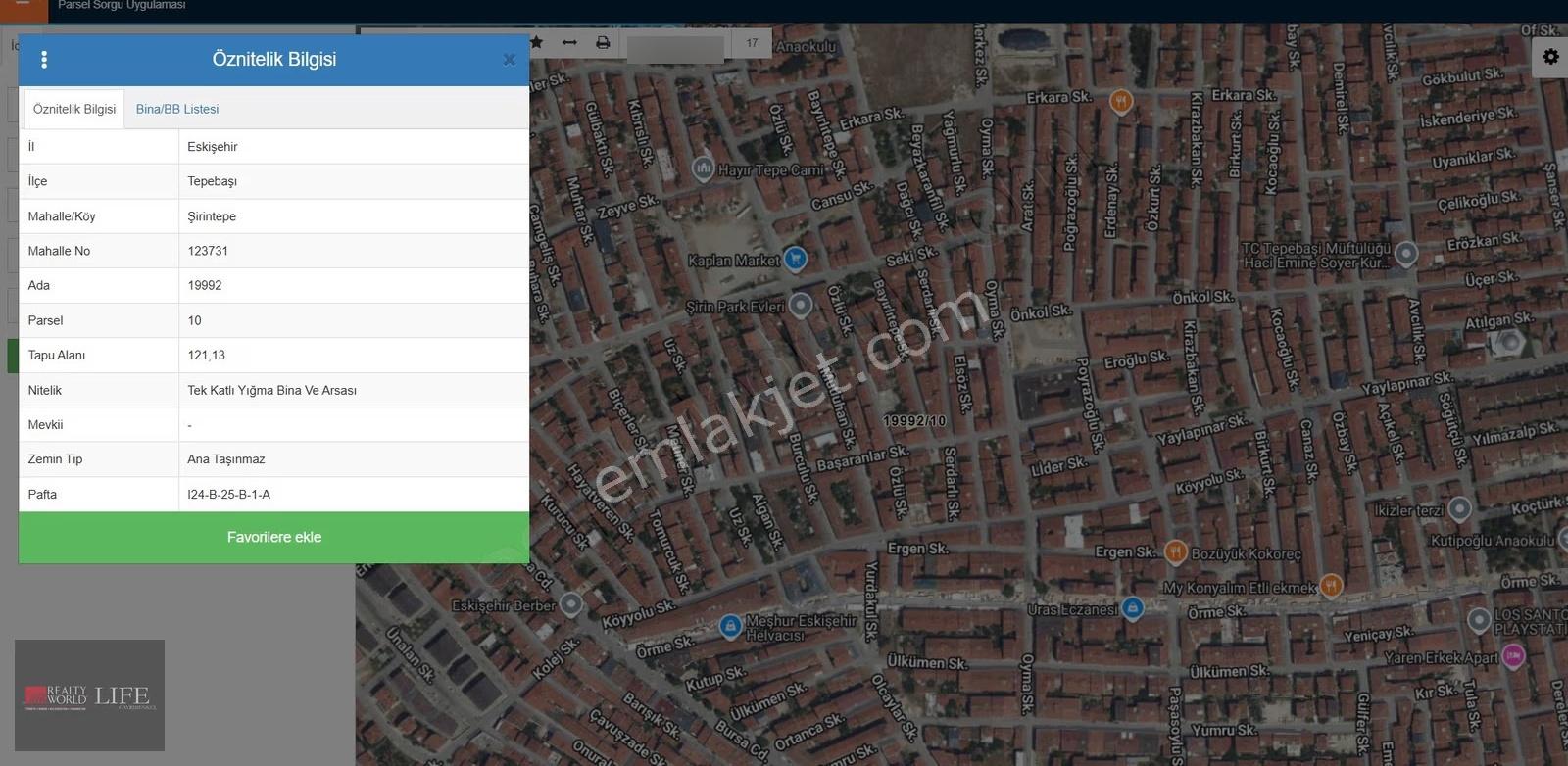Click the Favorilere ekle button
1568x766 pixels.
(x=274, y=537)
